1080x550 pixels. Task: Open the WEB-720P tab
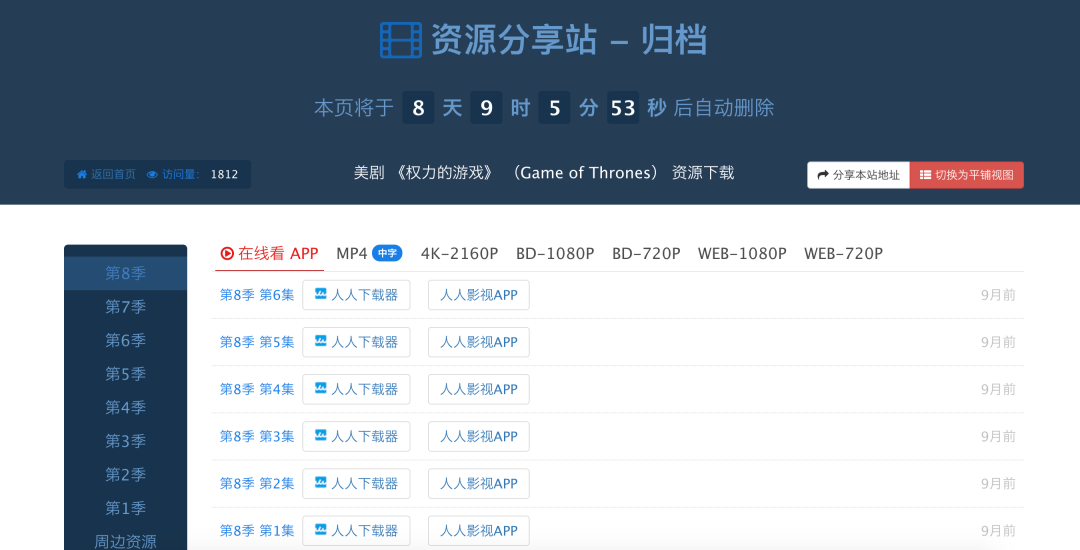tap(843, 253)
